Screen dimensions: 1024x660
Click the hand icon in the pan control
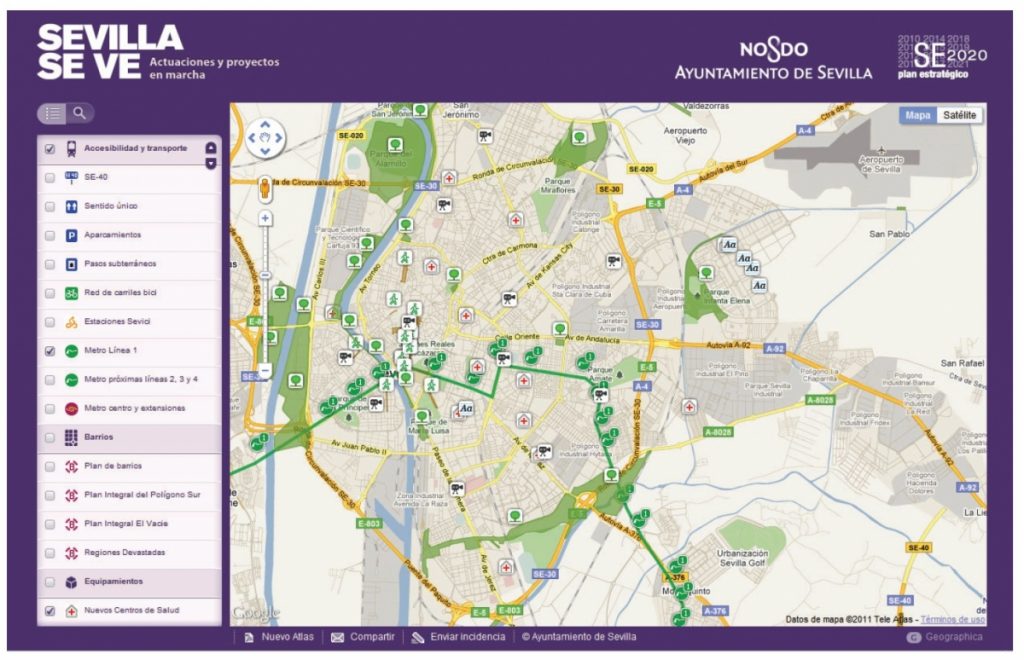265,137
